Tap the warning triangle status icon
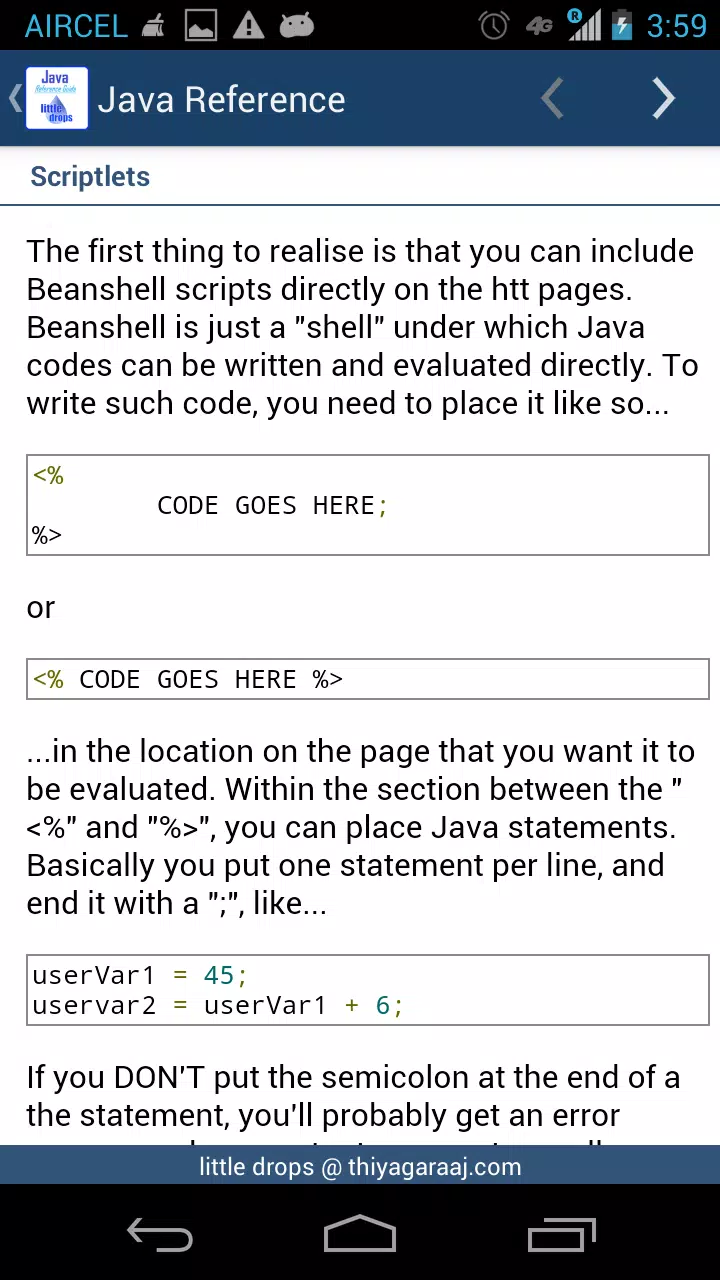The height and width of the screenshot is (1280, 720). 248,25
